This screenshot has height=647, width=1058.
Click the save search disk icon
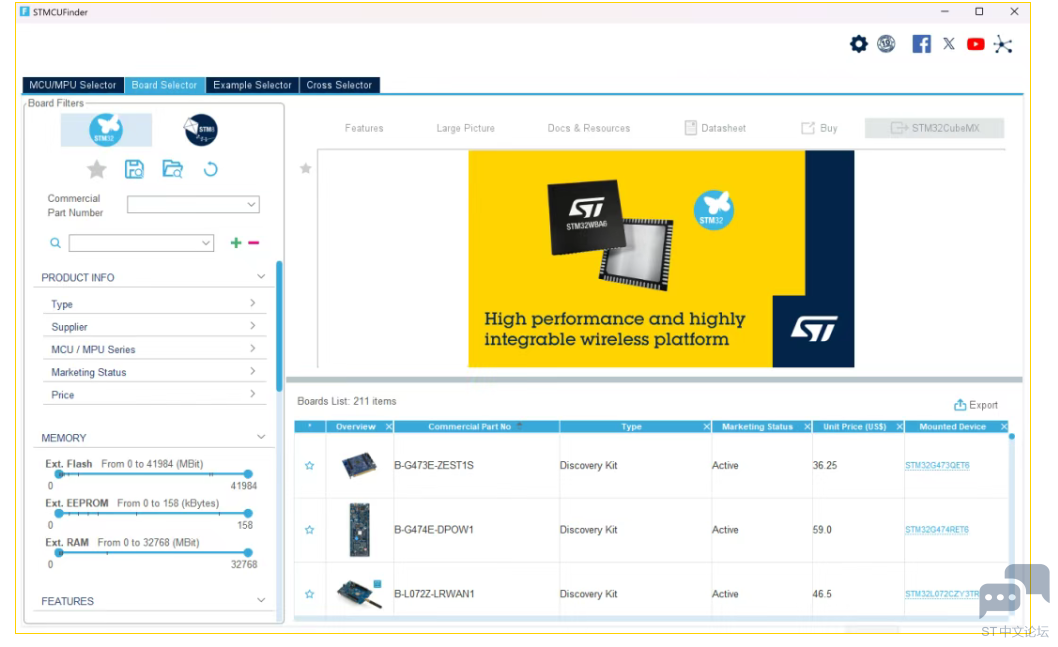coord(134,169)
